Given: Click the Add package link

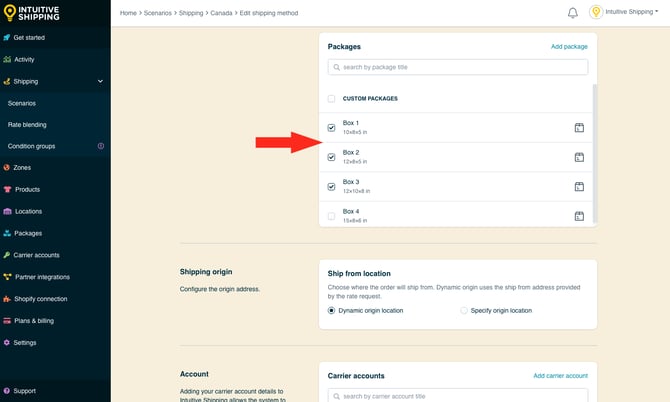Looking at the screenshot, I should (569, 47).
